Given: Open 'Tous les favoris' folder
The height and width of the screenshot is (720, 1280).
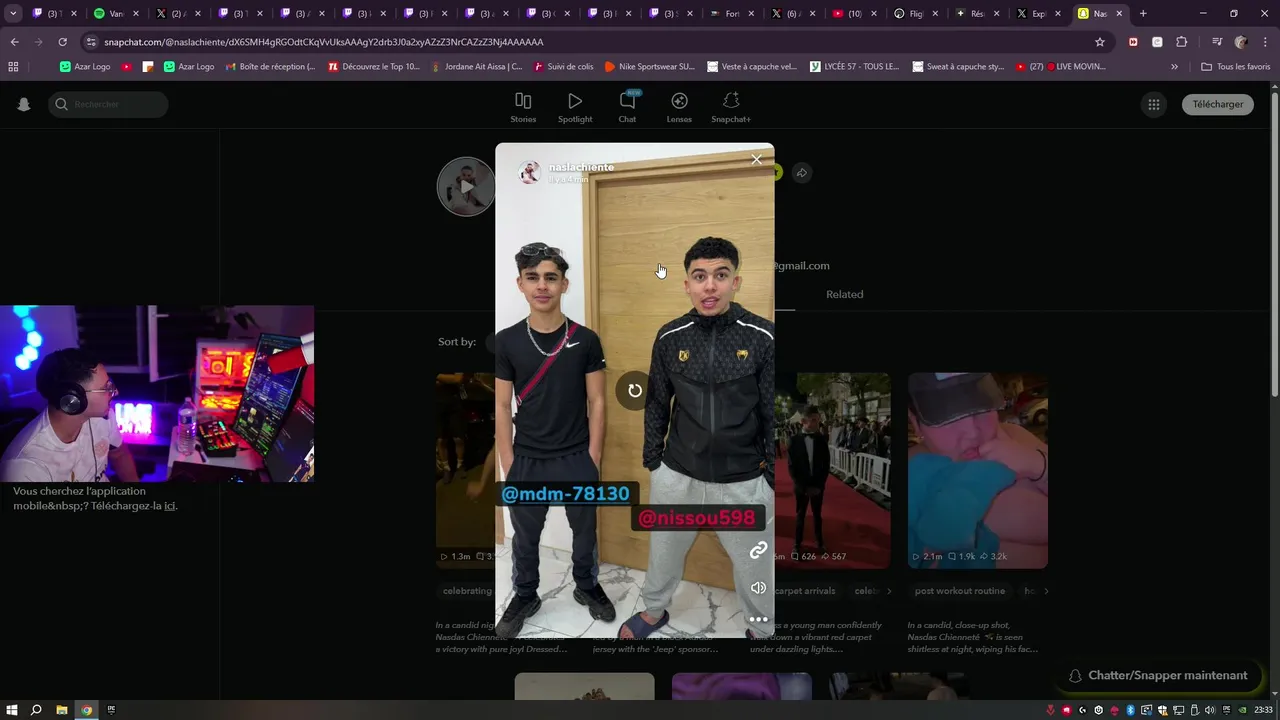Looking at the screenshot, I should [x=1236, y=67].
